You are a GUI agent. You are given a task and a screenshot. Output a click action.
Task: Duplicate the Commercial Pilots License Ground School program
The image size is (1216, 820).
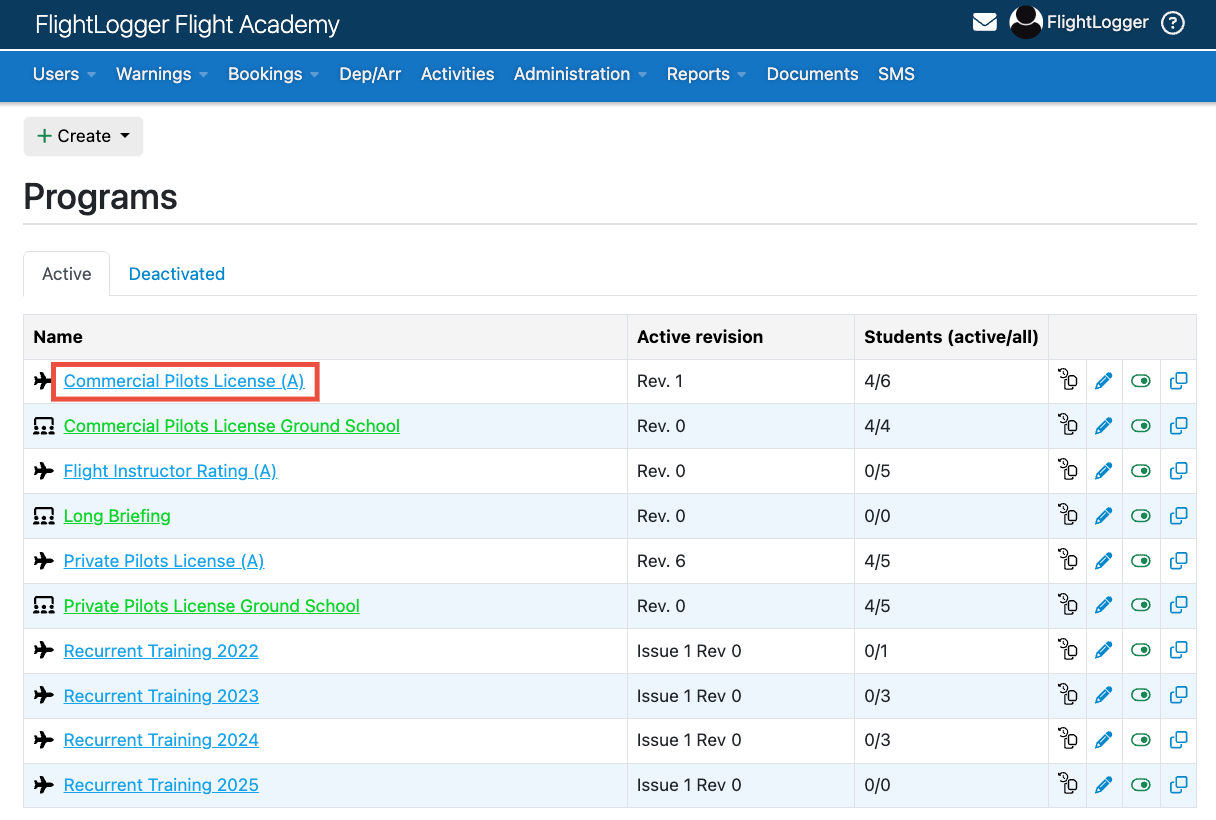1178,425
